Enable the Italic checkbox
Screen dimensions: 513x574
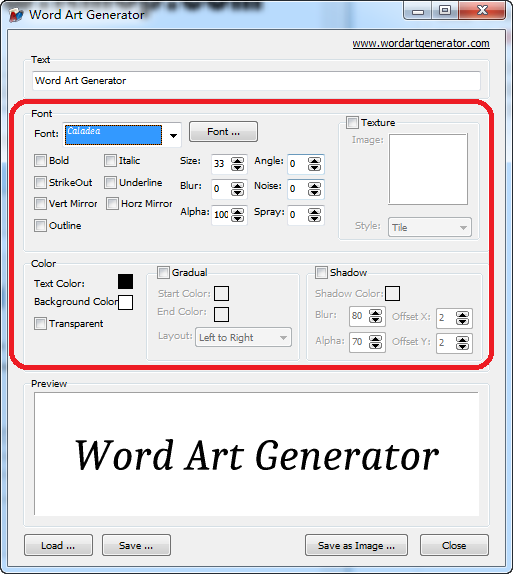click(110, 161)
